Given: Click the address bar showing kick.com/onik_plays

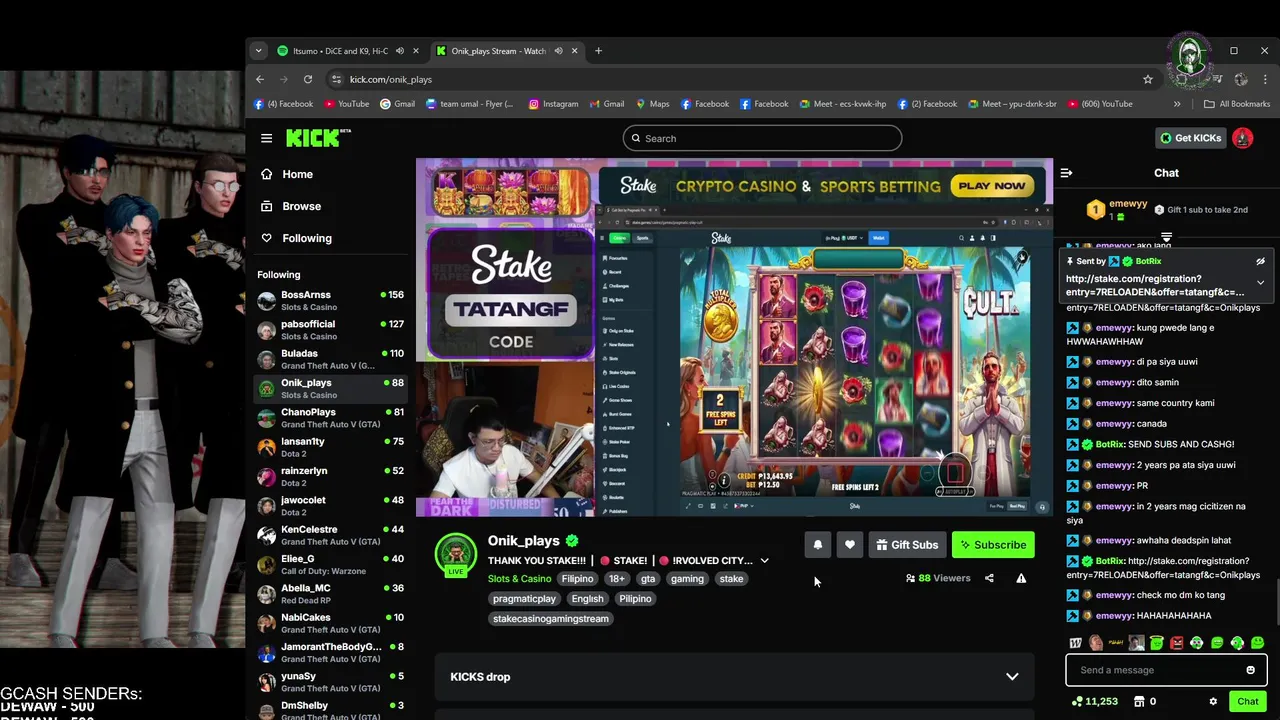Looking at the screenshot, I should click(x=740, y=79).
